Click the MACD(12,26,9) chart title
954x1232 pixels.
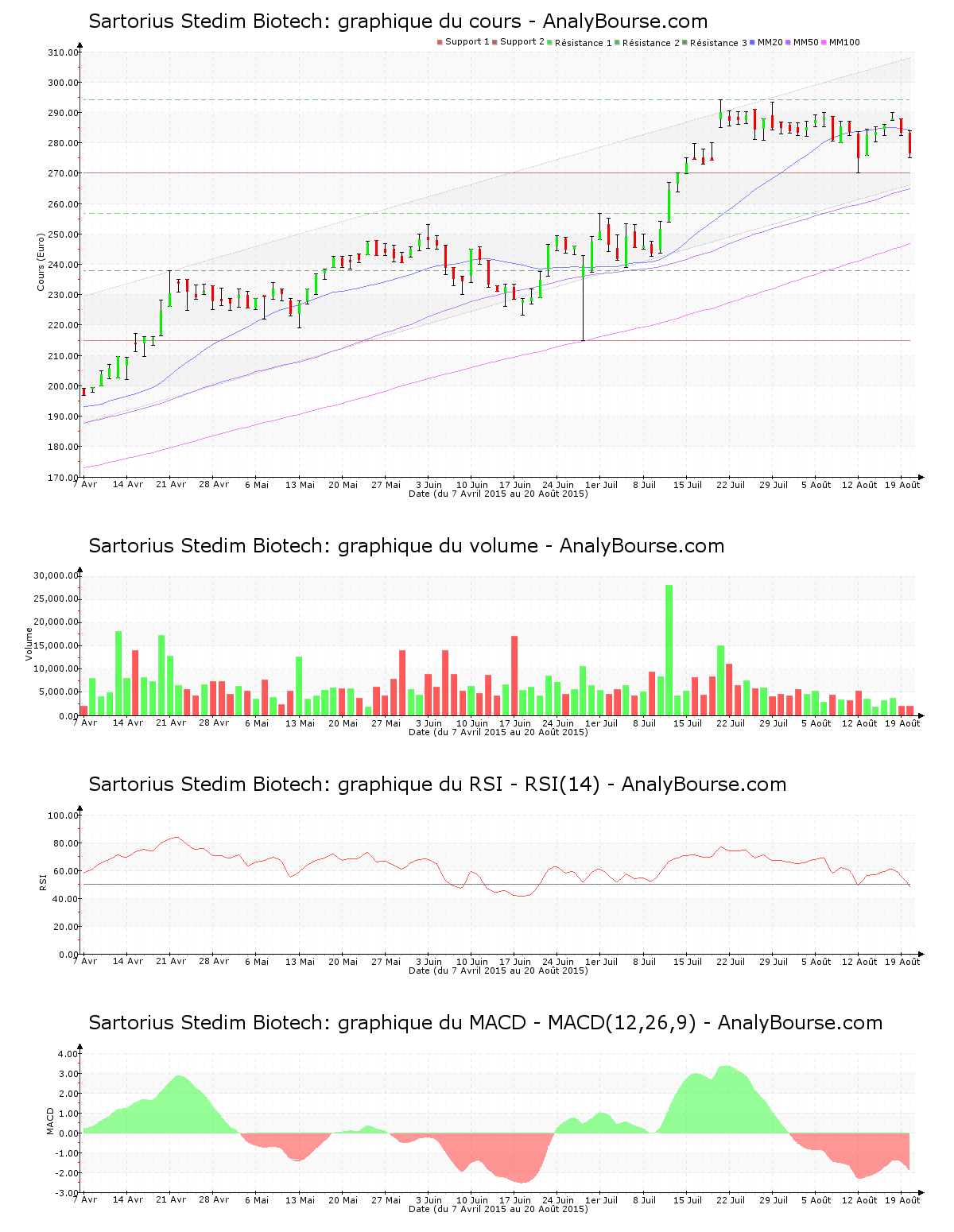485,1023
